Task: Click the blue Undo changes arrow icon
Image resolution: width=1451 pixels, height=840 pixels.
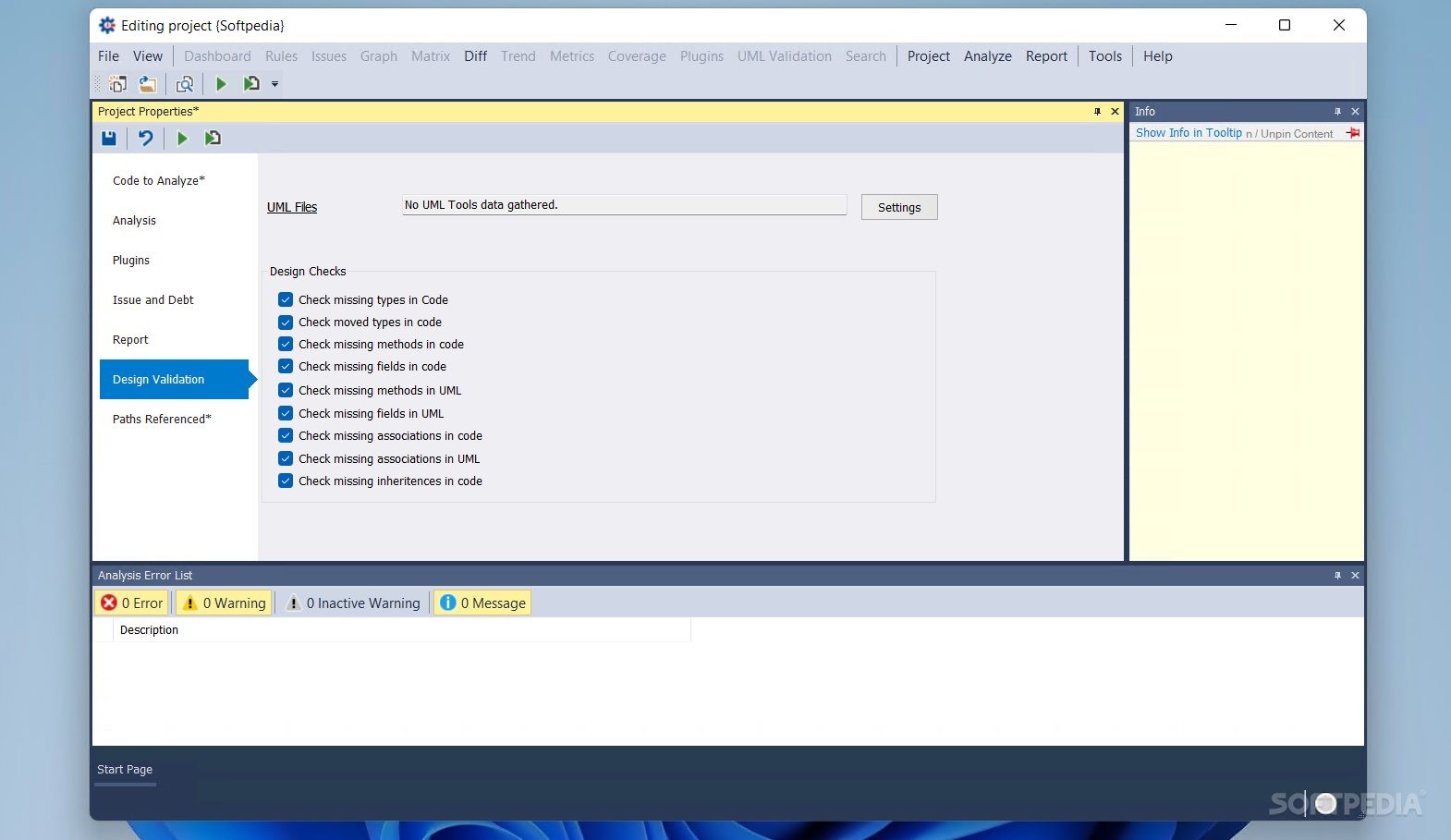Action: pyautogui.click(x=145, y=138)
